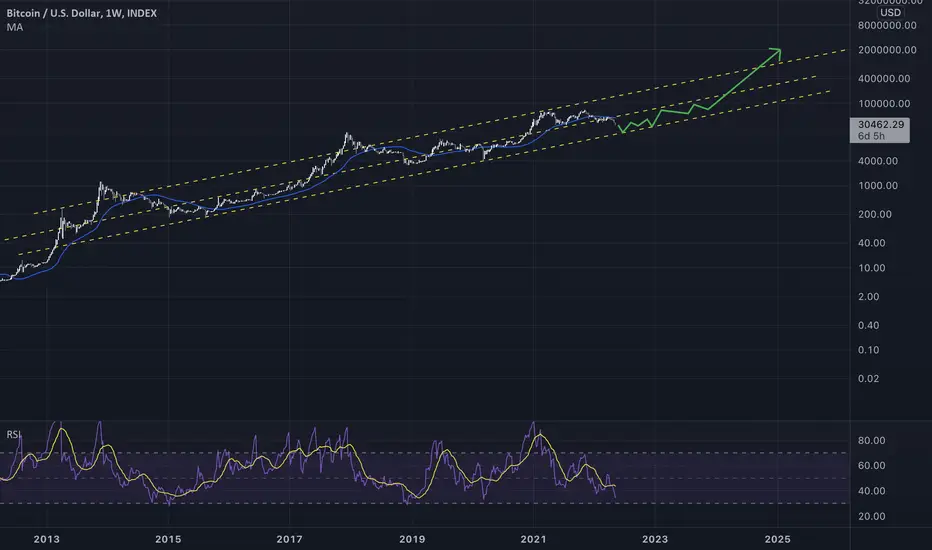This screenshot has width=932, height=550.
Task: Click the 2013 time axis label
Action: [46, 539]
